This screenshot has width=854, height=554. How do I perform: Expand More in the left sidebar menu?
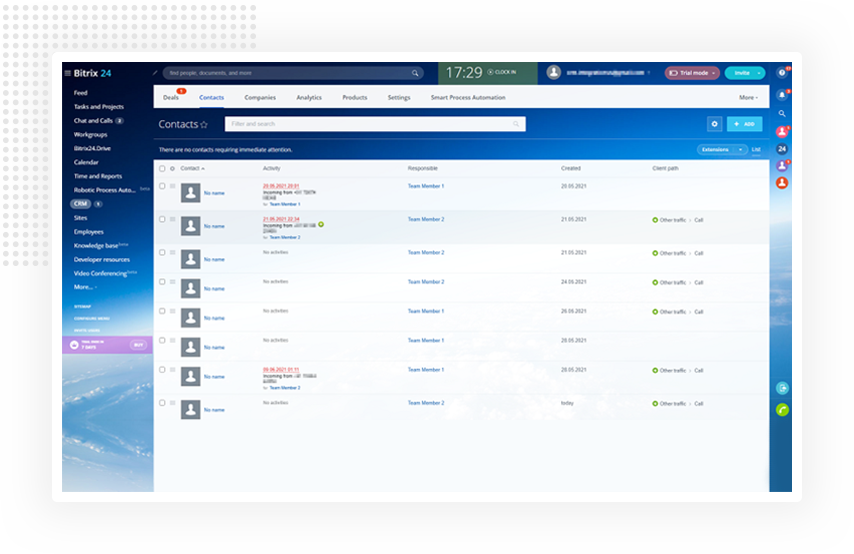[85, 287]
